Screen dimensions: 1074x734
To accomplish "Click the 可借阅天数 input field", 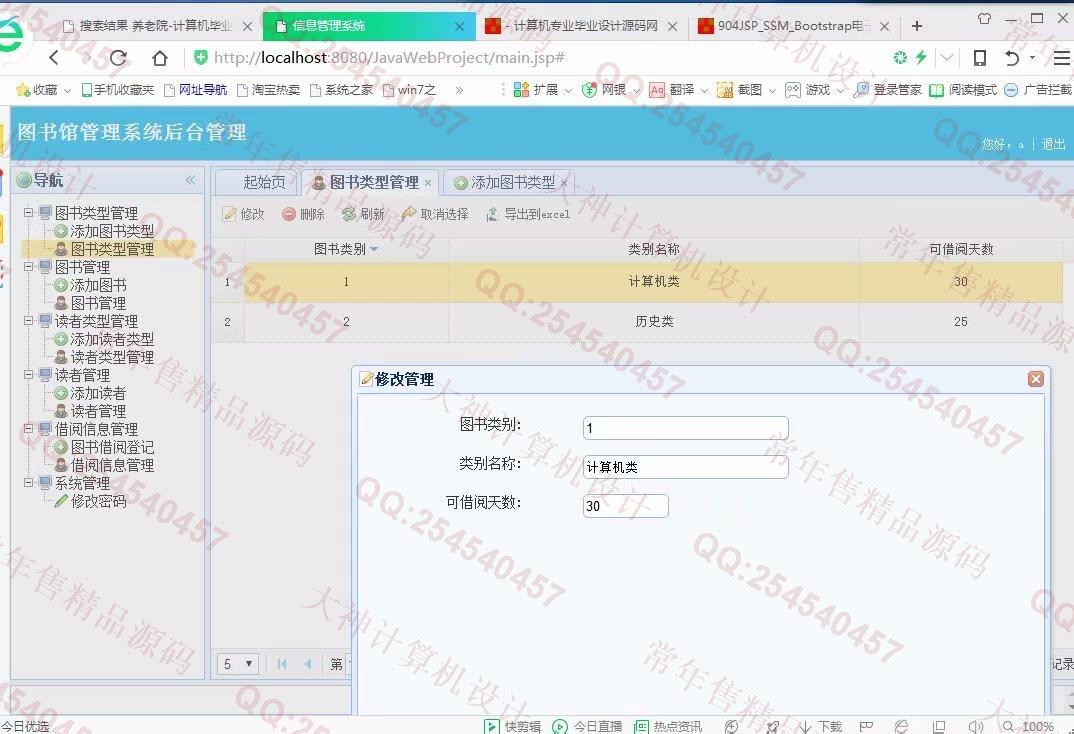I will (625, 506).
